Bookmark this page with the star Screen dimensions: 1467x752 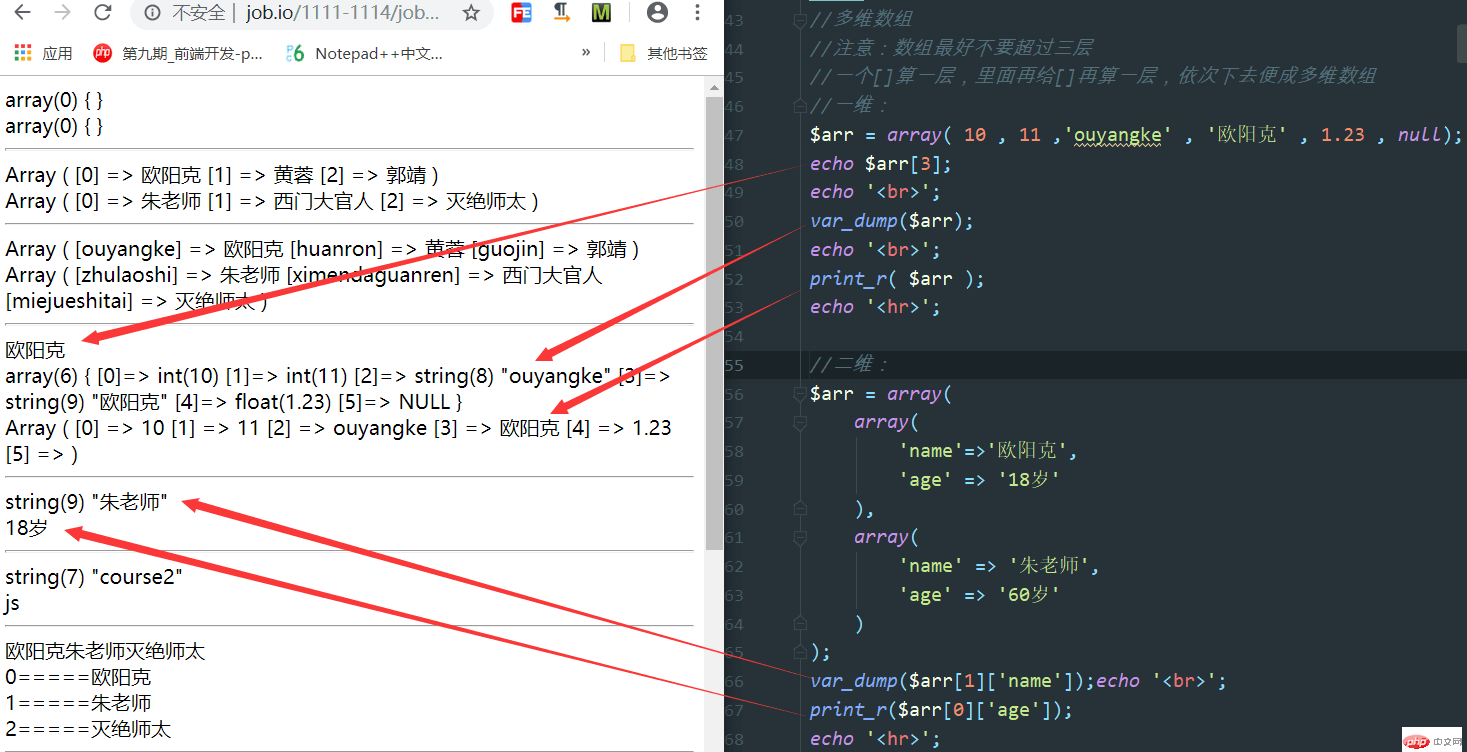point(471,13)
